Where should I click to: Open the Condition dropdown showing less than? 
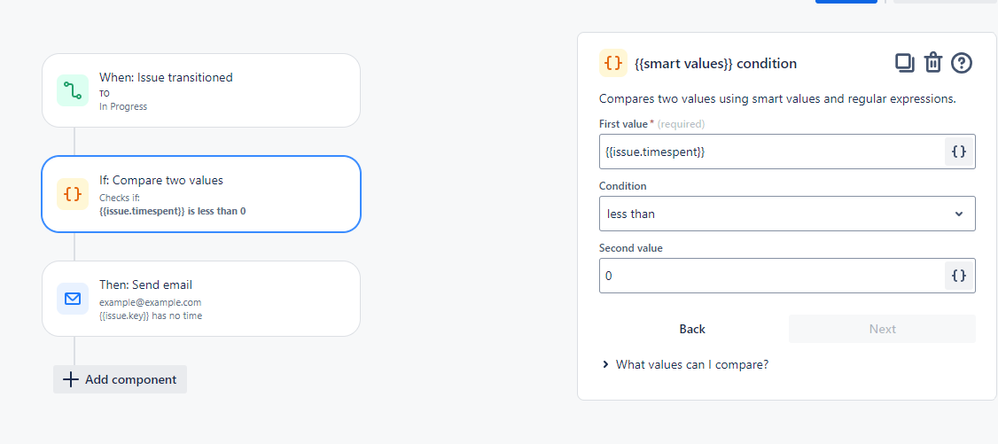pos(787,214)
